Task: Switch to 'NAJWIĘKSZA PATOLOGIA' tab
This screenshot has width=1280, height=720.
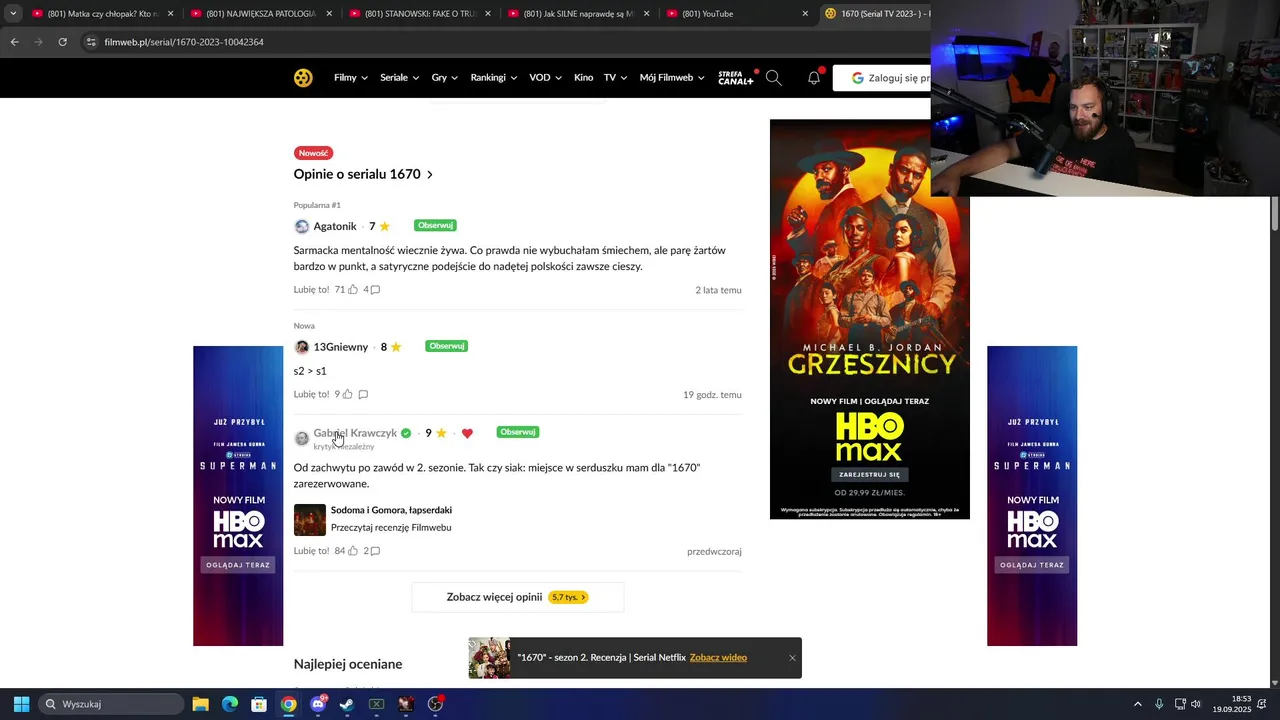Action: click(x=259, y=14)
